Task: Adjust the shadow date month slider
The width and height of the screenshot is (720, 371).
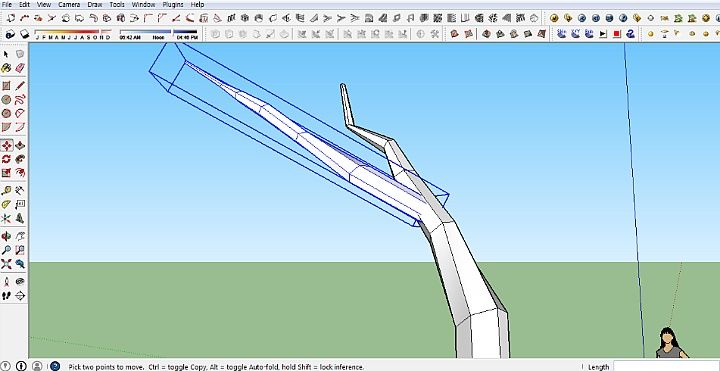Action: [73, 34]
